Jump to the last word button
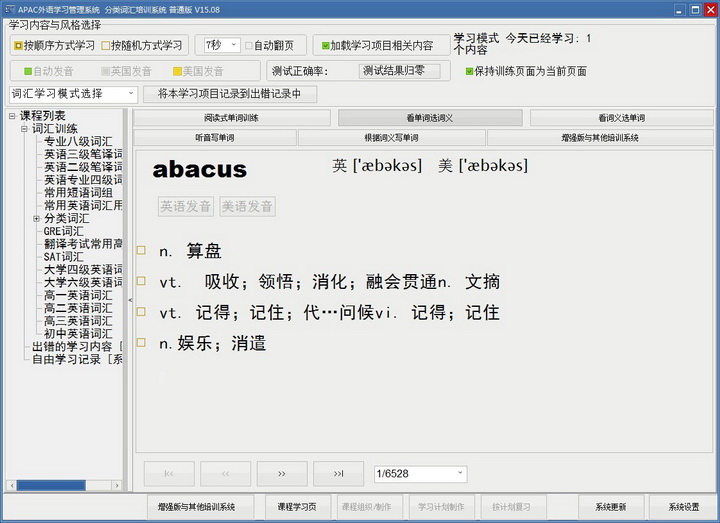This screenshot has height=523, width=720. pos(338,474)
